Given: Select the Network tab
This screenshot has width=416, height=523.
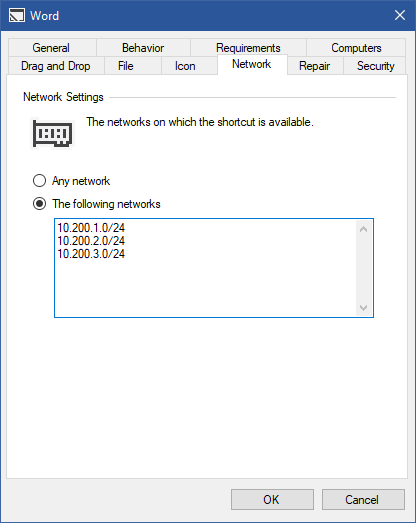Looking at the screenshot, I should (252, 64).
